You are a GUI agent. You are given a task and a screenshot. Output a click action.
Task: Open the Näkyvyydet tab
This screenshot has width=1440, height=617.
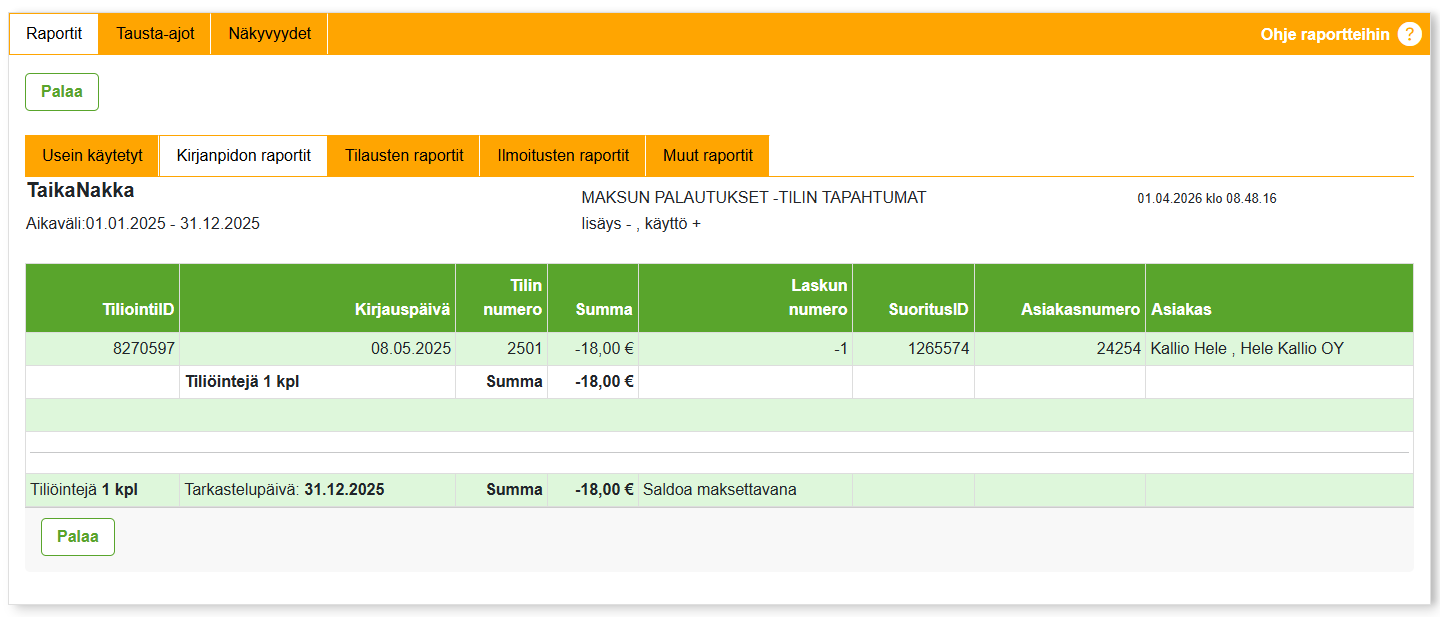pos(269,34)
